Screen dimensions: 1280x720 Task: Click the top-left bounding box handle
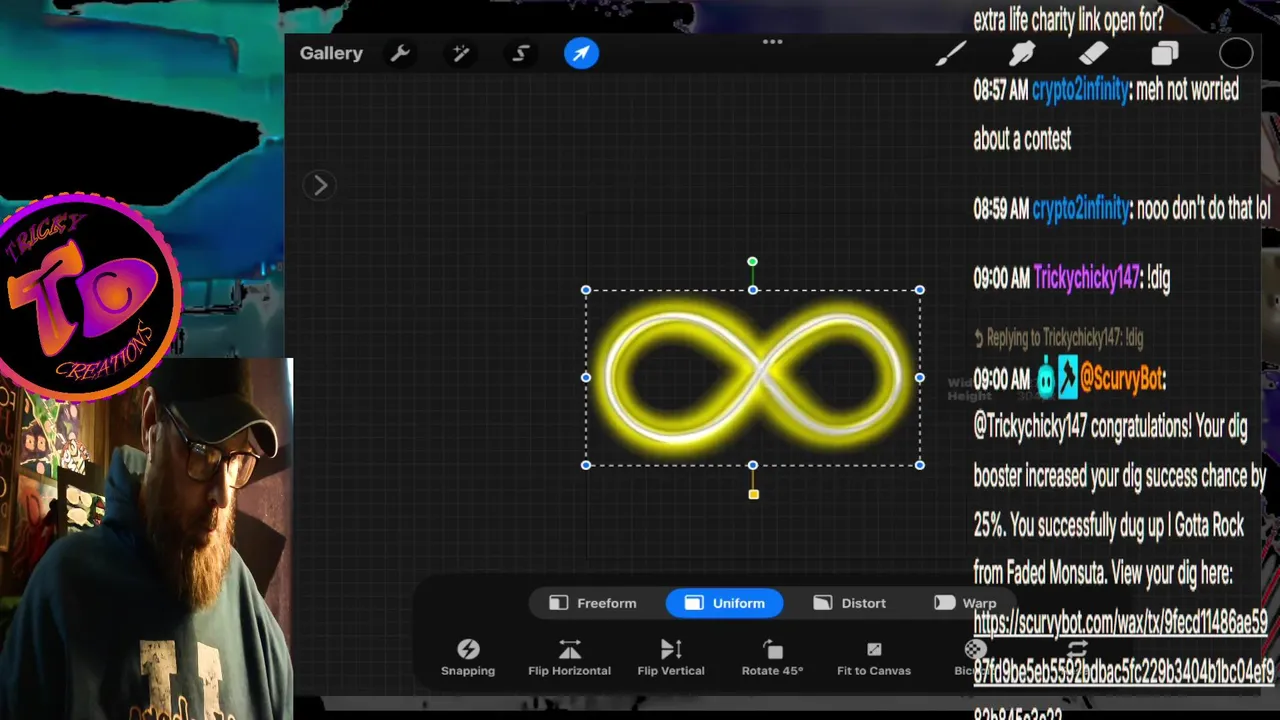point(586,290)
